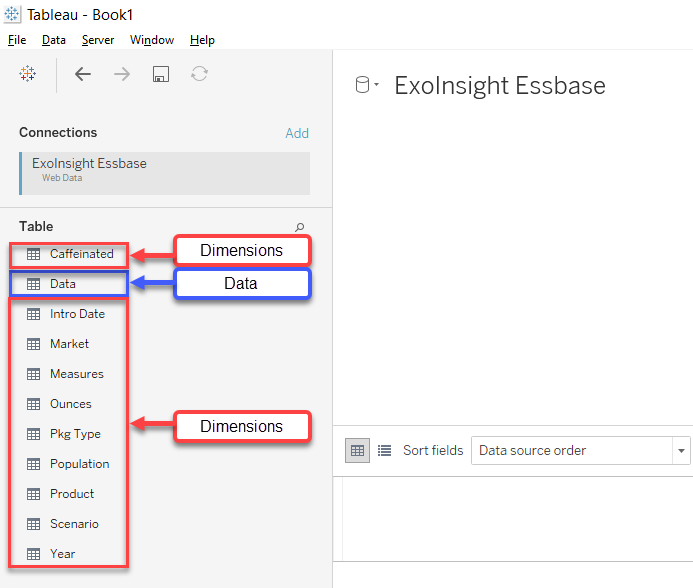Open the Data menu

click(53, 40)
